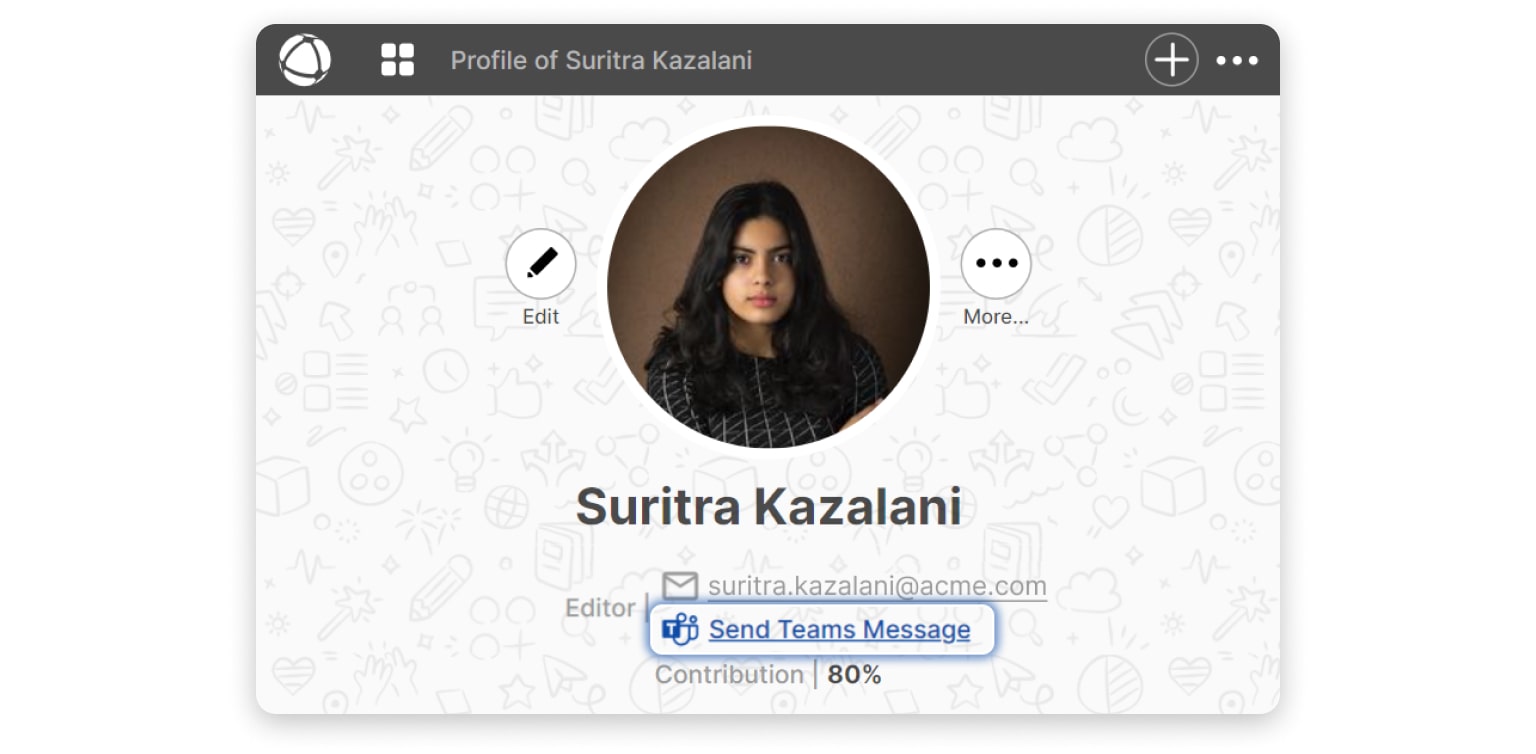Click the circular More options icon
Viewport: 1536px width, 754px height.
point(995,264)
